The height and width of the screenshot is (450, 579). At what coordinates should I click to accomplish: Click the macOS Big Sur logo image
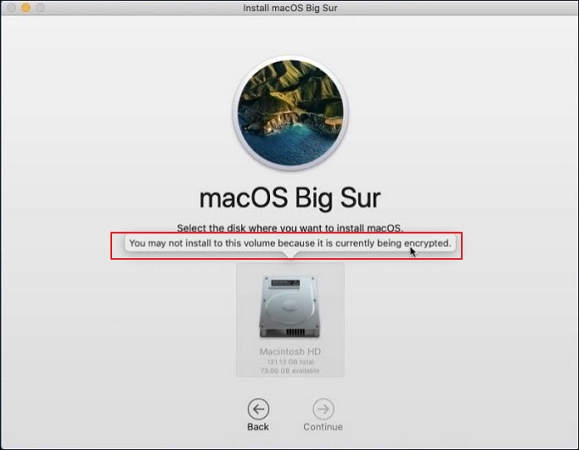point(290,113)
